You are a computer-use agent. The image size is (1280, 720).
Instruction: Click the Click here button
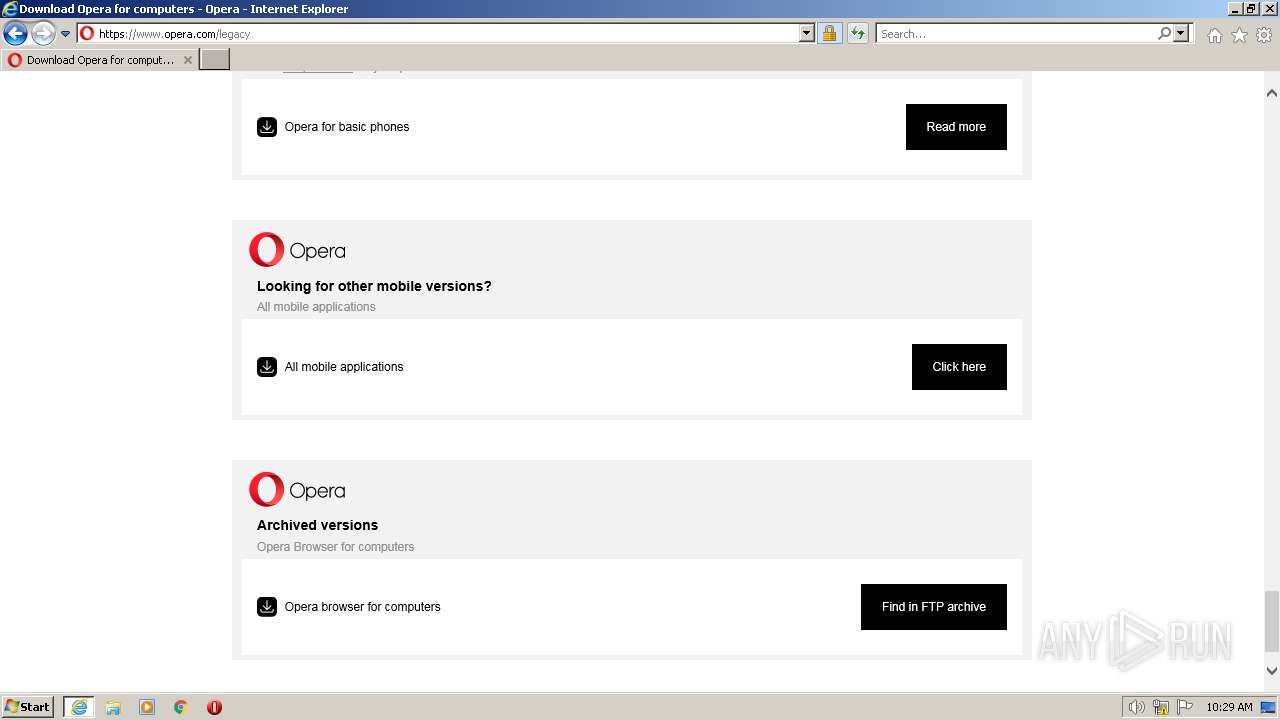[x=959, y=367]
